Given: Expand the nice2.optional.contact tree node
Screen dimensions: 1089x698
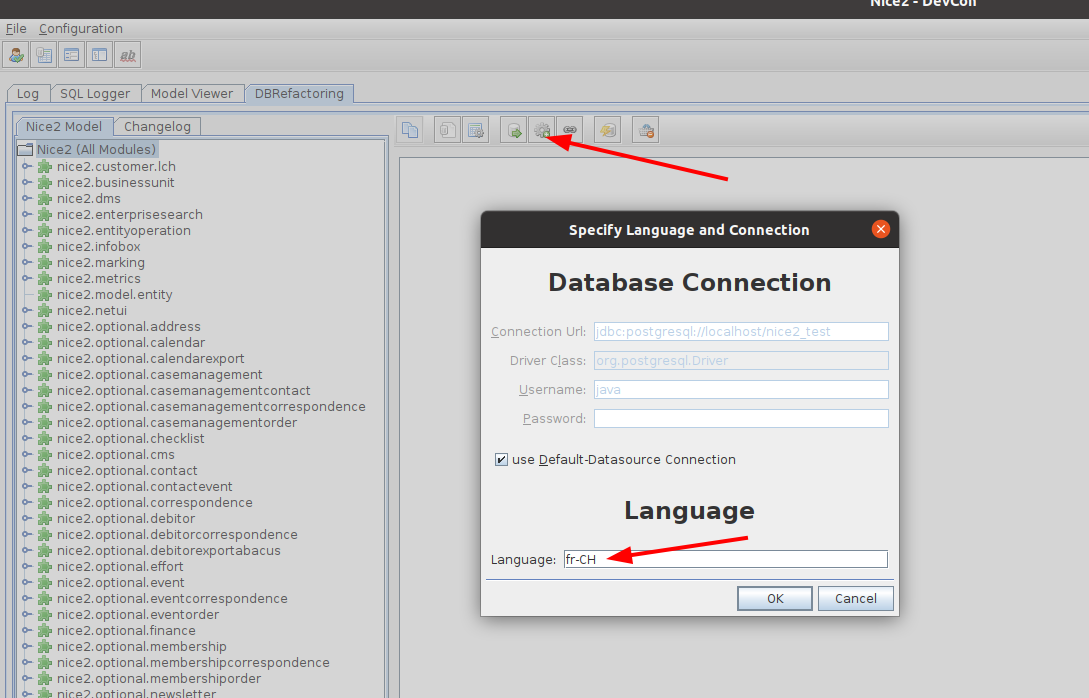Looking at the screenshot, I should (x=26, y=470).
